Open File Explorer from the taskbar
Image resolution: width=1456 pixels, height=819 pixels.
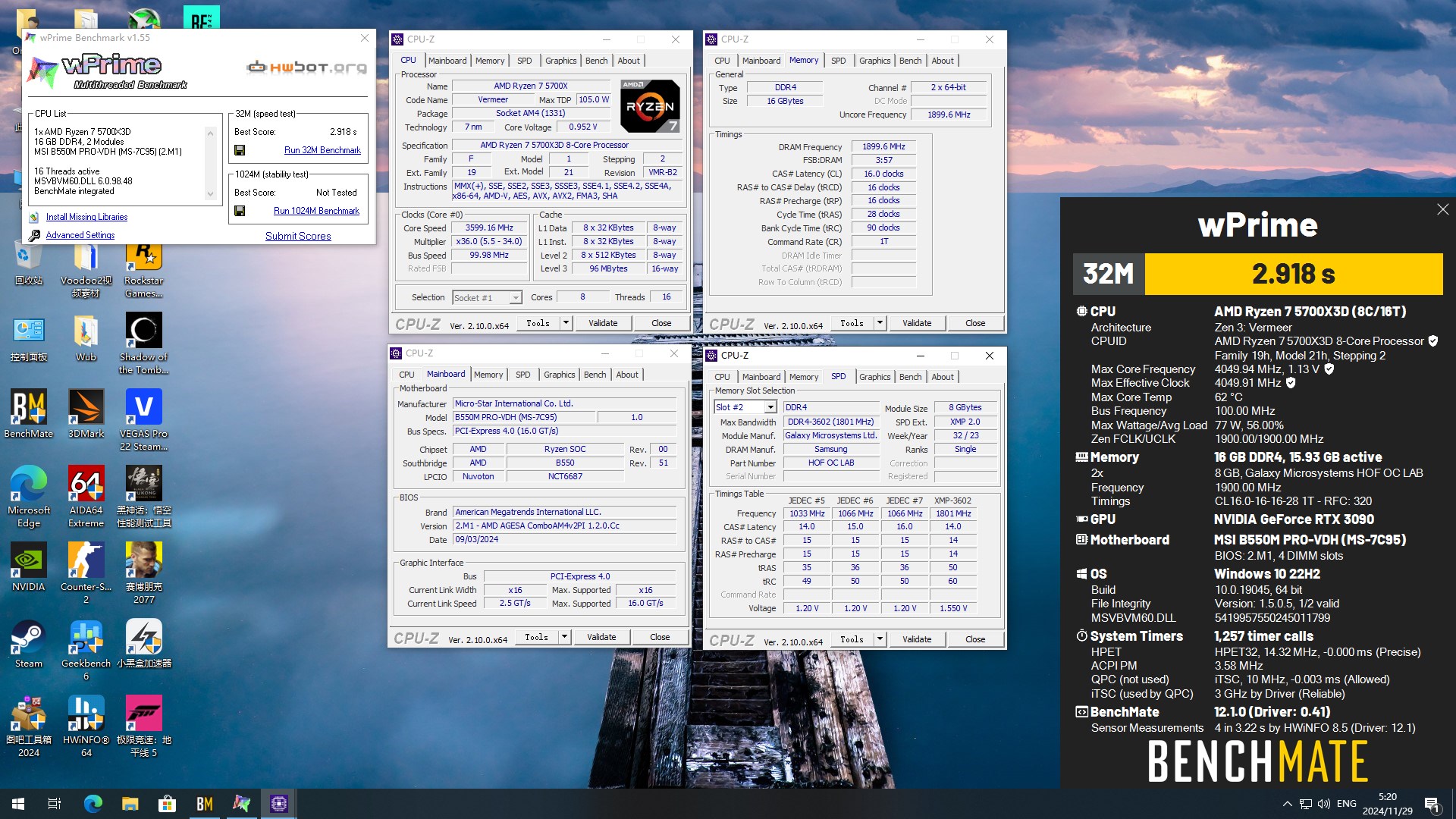pyautogui.click(x=130, y=804)
